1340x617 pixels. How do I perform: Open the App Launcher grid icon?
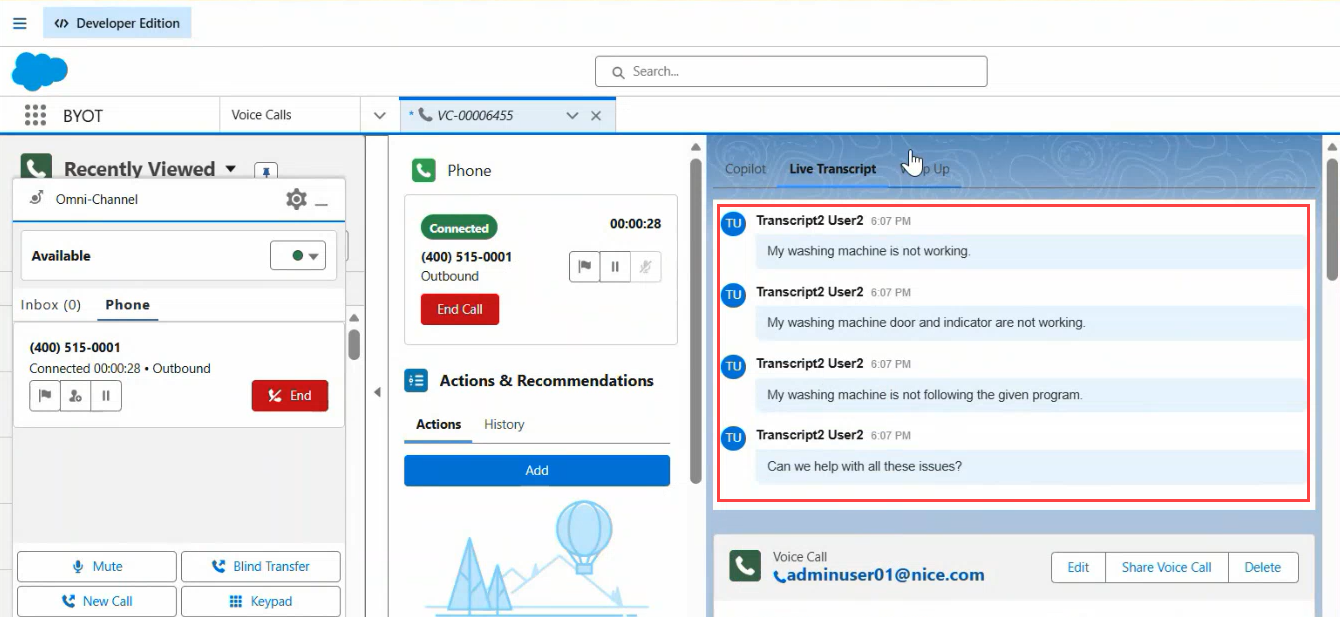click(x=35, y=115)
